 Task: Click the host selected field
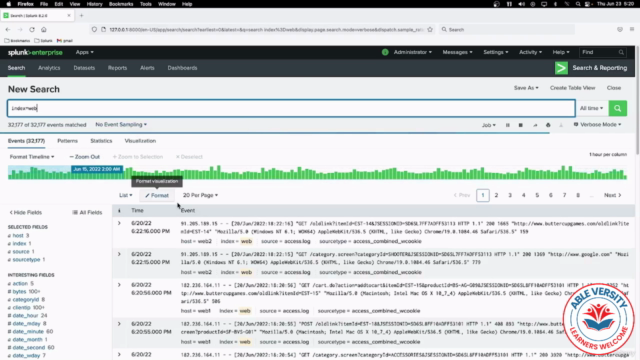tap(18, 236)
